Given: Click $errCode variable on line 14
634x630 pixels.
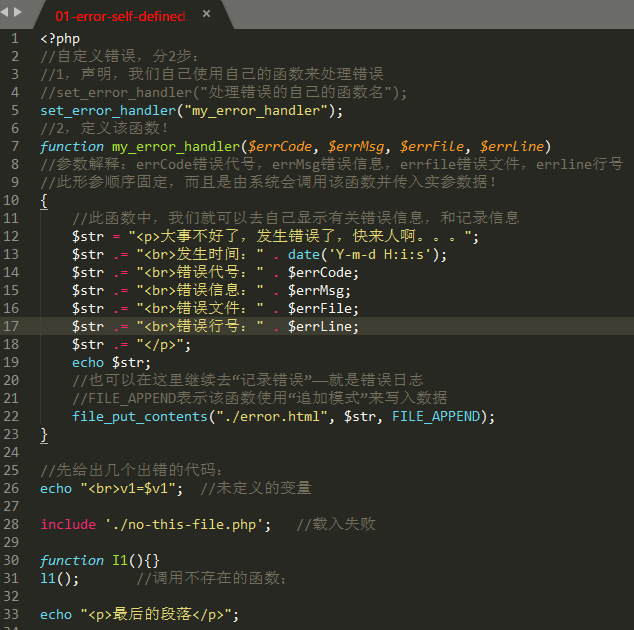Looking at the screenshot, I should [x=320, y=273].
